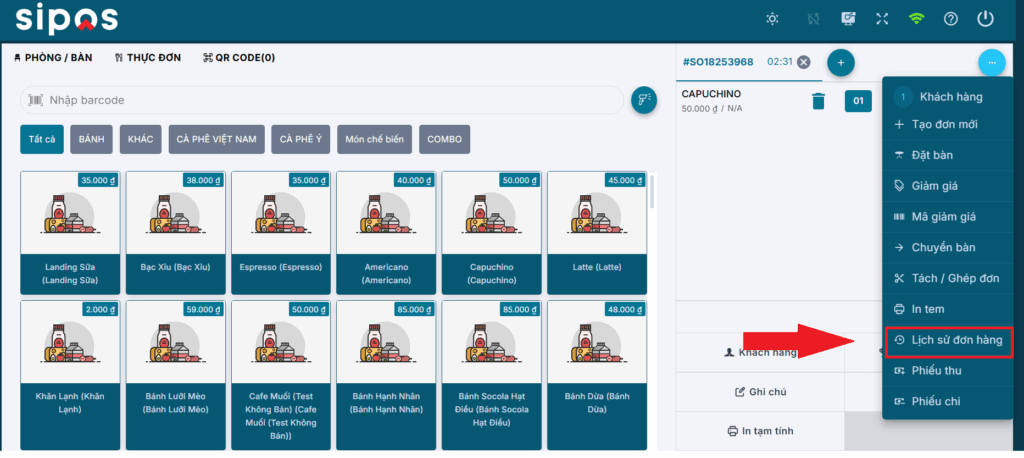The width and height of the screenshot is (1024, 458).
Task: Click the Wi-Fi connection status icon
Action: (x=916, y=19)
